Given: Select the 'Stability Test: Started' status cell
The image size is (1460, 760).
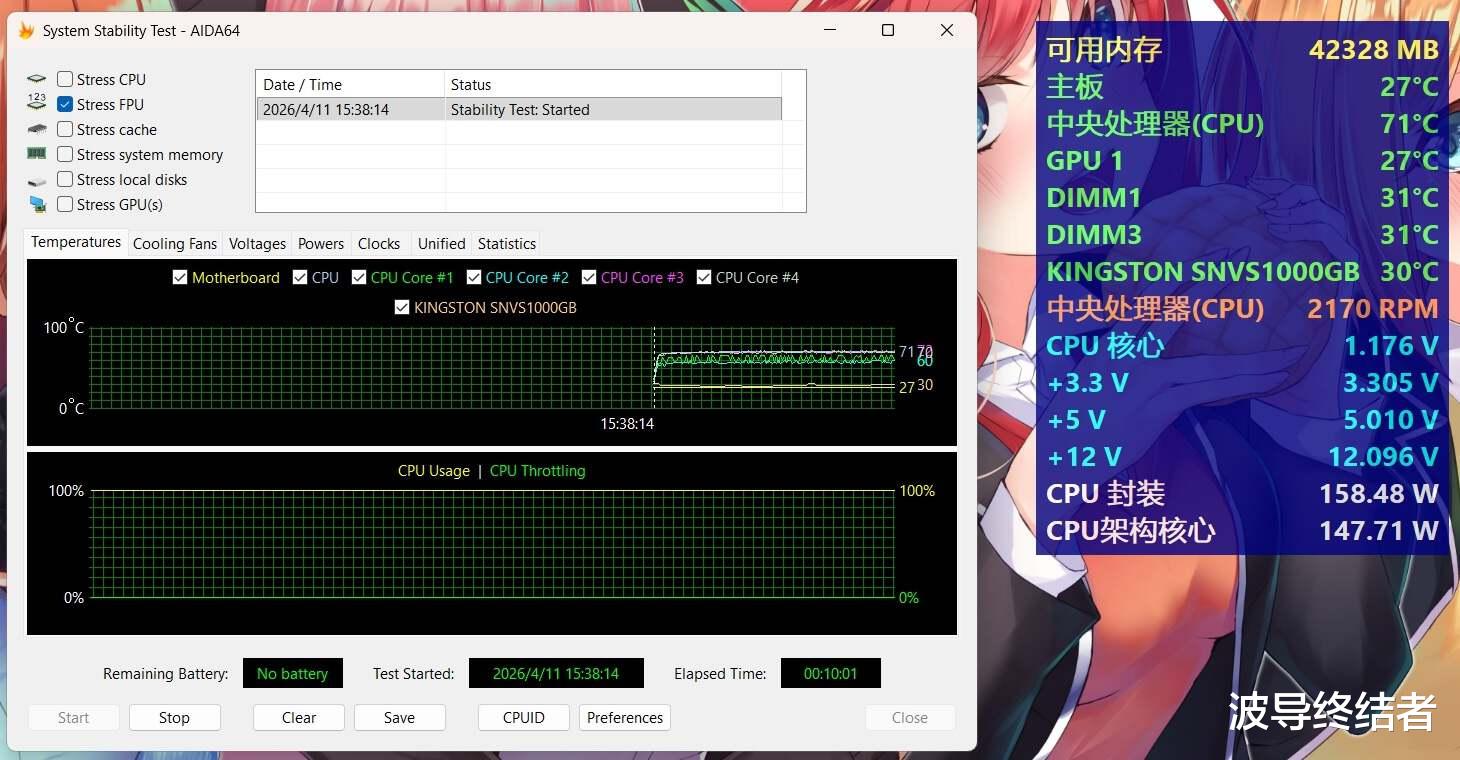Looking at the screenshot, I should 613,109.
